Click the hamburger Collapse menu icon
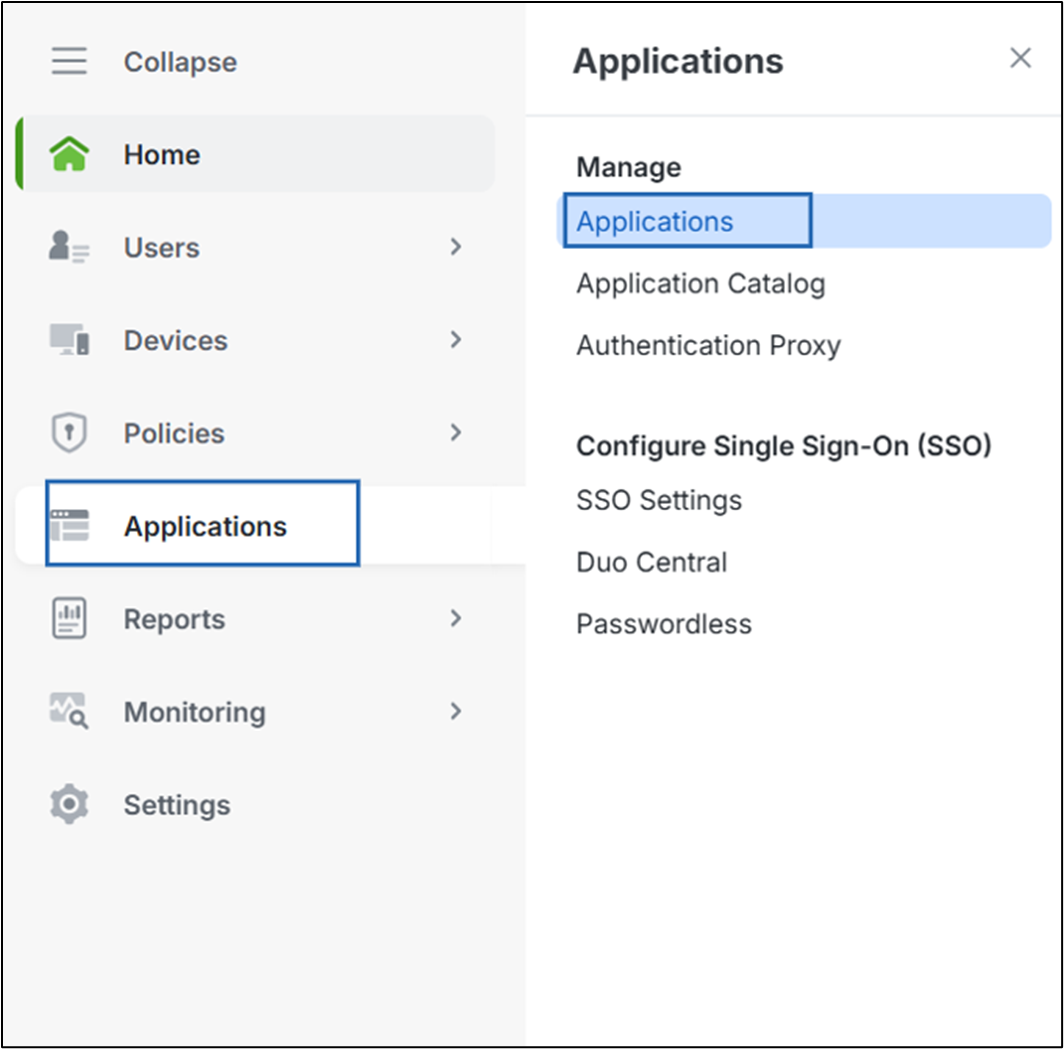 [69, 61]
